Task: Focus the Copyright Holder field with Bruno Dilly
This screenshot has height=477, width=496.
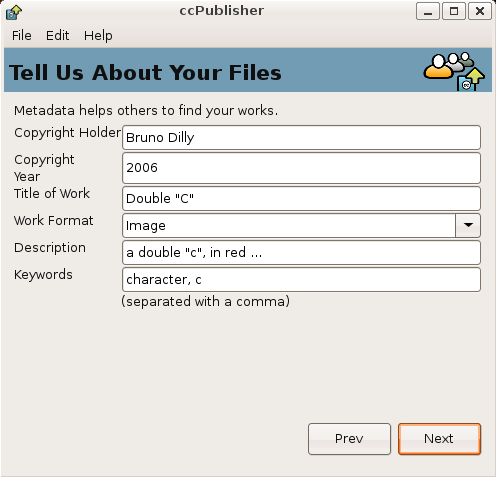Action: (301, 137)
